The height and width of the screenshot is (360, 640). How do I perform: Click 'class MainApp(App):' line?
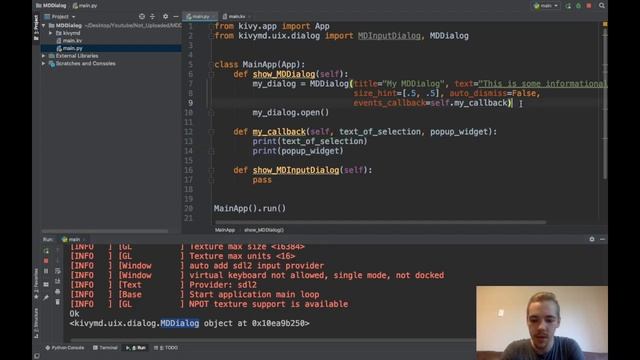[x=260, y=64]
